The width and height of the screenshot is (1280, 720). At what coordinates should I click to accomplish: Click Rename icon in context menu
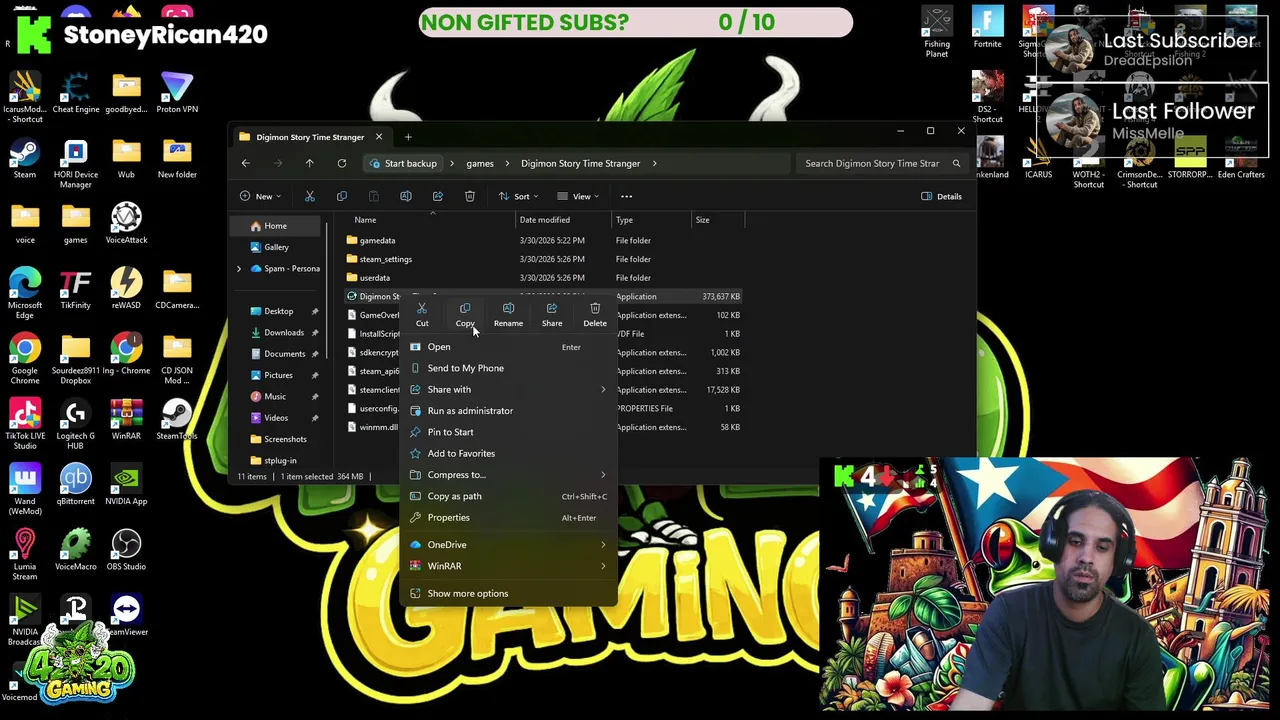coord(508,315)
